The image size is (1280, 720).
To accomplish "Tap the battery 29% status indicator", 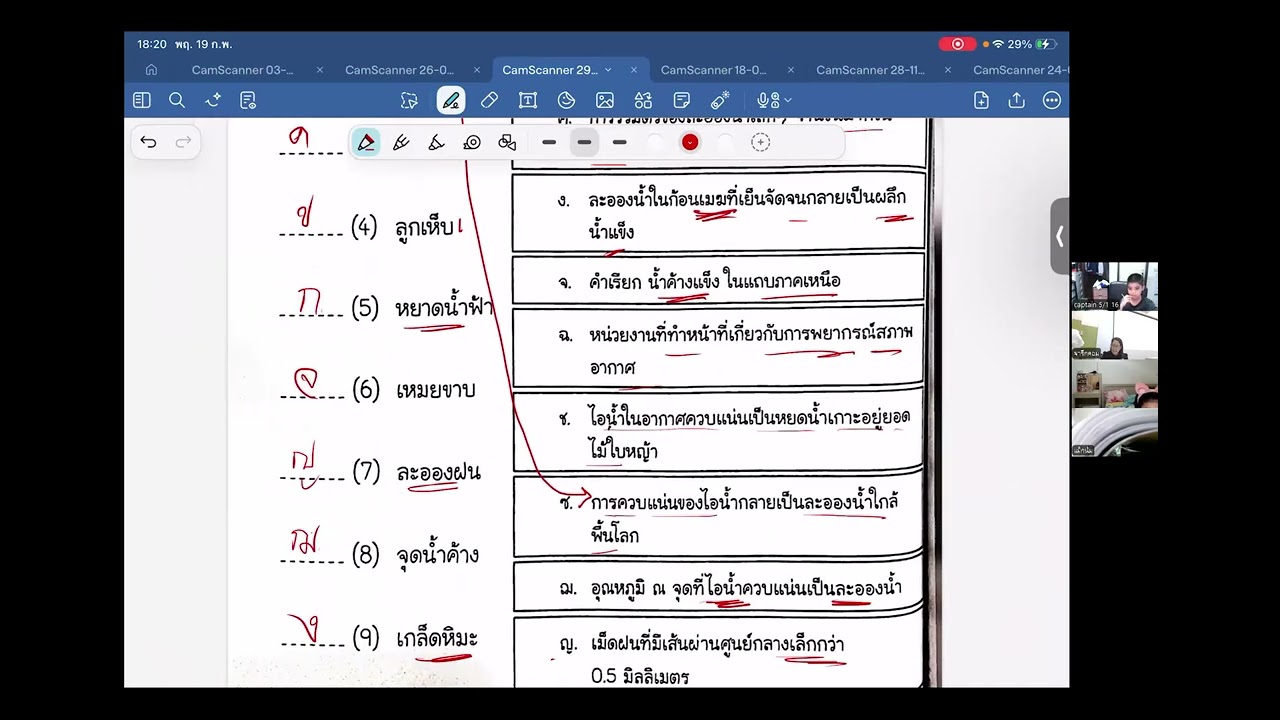I will point(1032,44).
